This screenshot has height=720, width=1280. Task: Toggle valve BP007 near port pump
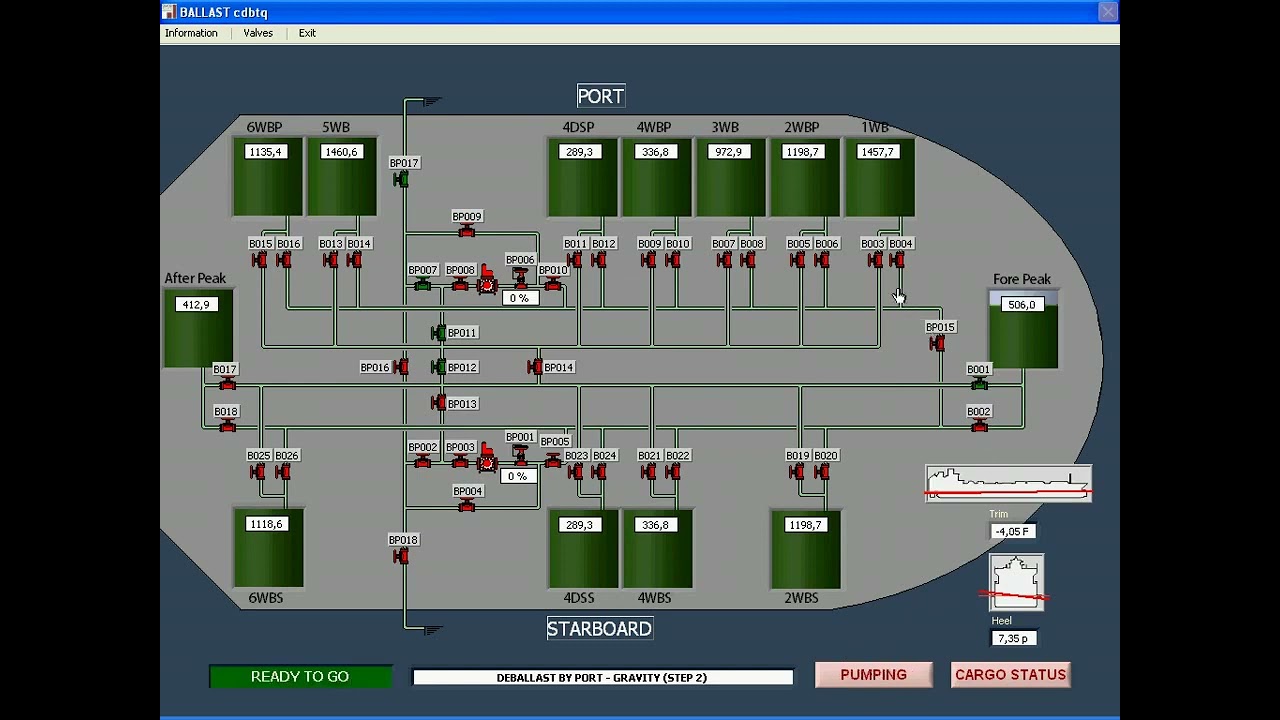point(422,285)
